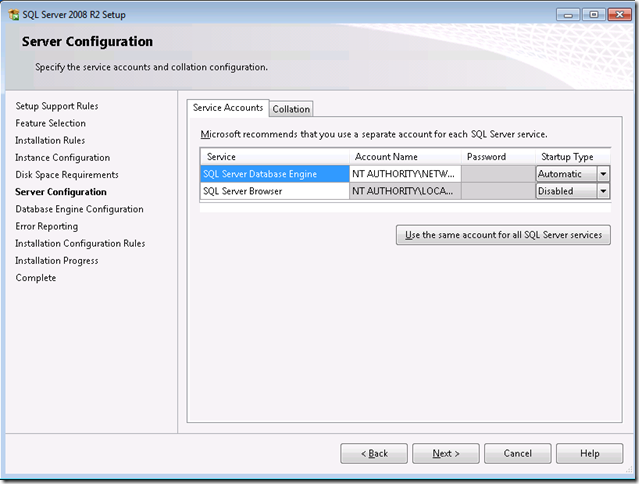The height and width of the screenshot is (484, 639).
Task: Select Database Engine Configuration step
Action: pyautogui.click(x=79, y=209)
